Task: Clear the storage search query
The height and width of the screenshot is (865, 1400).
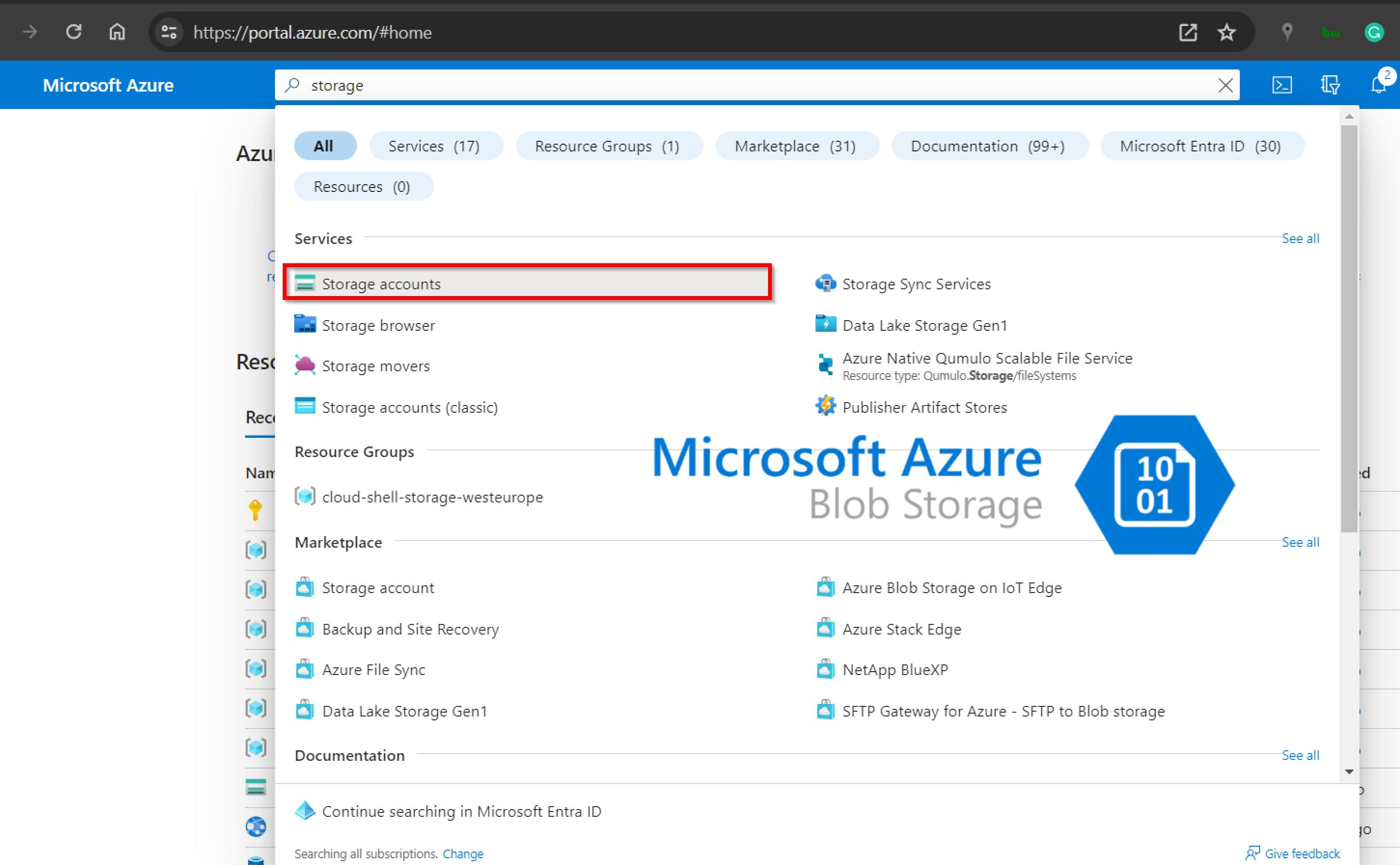Action: click(1225, 85)
